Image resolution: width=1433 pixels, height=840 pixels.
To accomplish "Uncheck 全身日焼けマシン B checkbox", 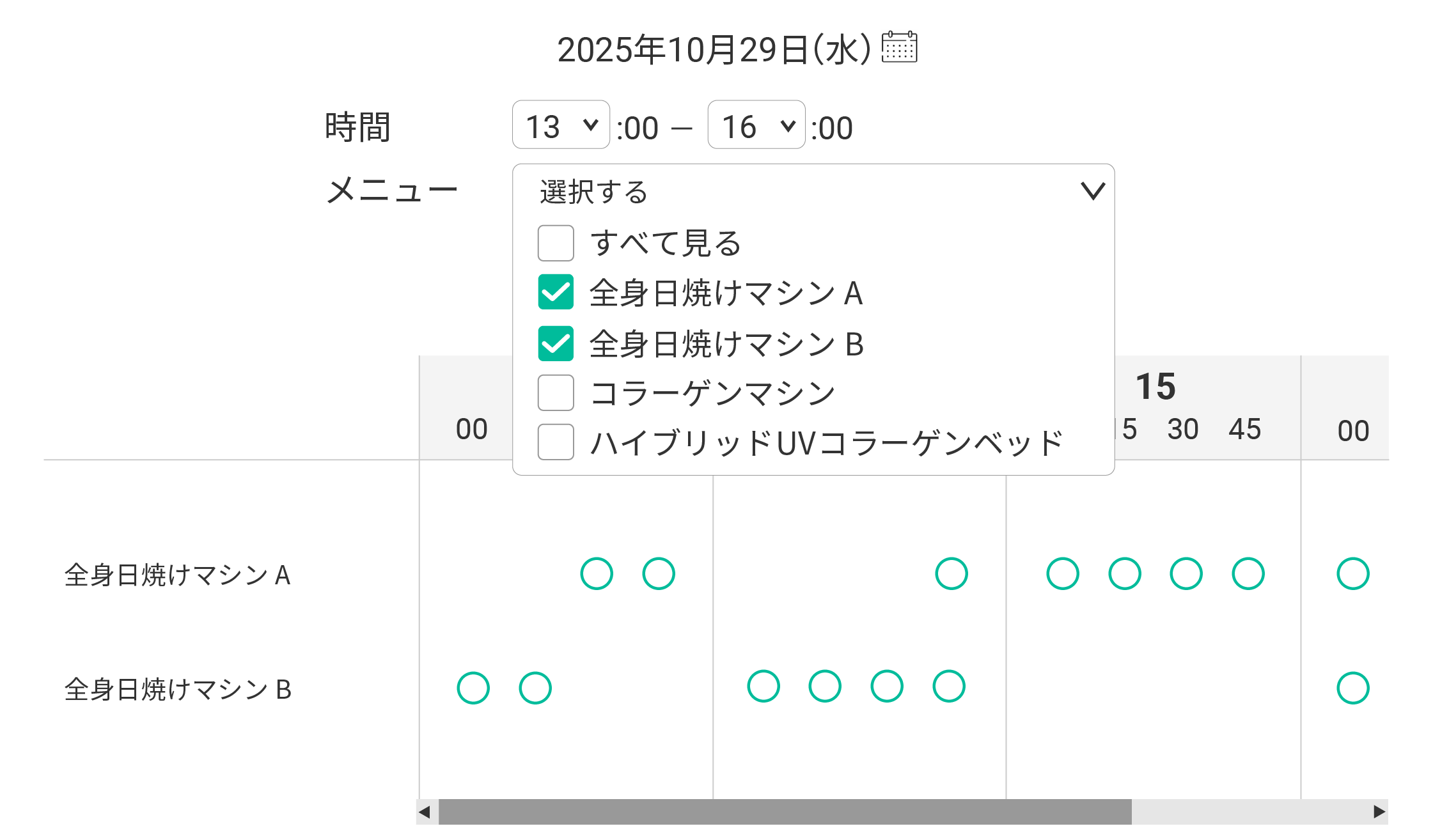I will pos(556,344).
